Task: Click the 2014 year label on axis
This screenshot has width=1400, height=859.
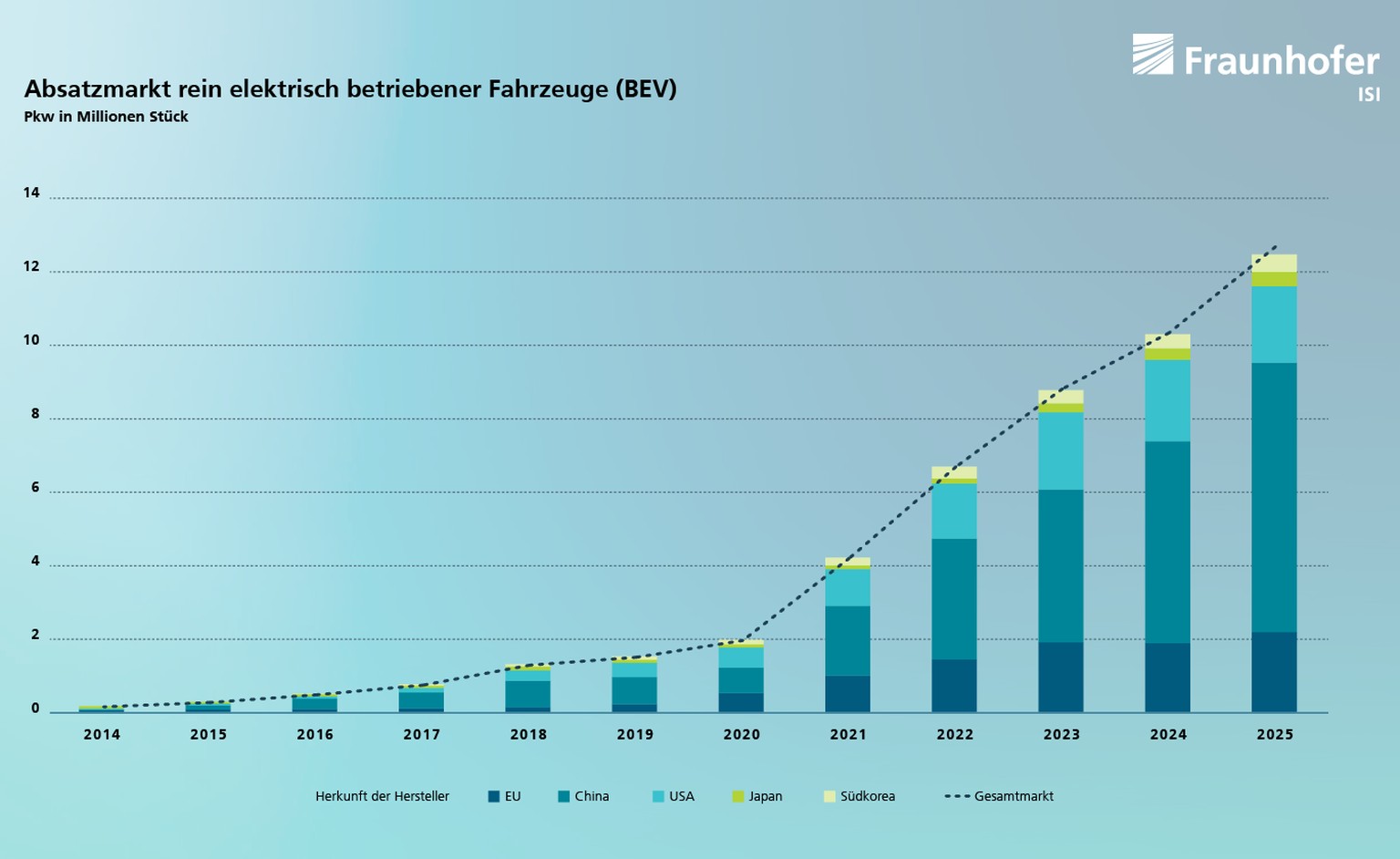Action: [x=101, y=734]
